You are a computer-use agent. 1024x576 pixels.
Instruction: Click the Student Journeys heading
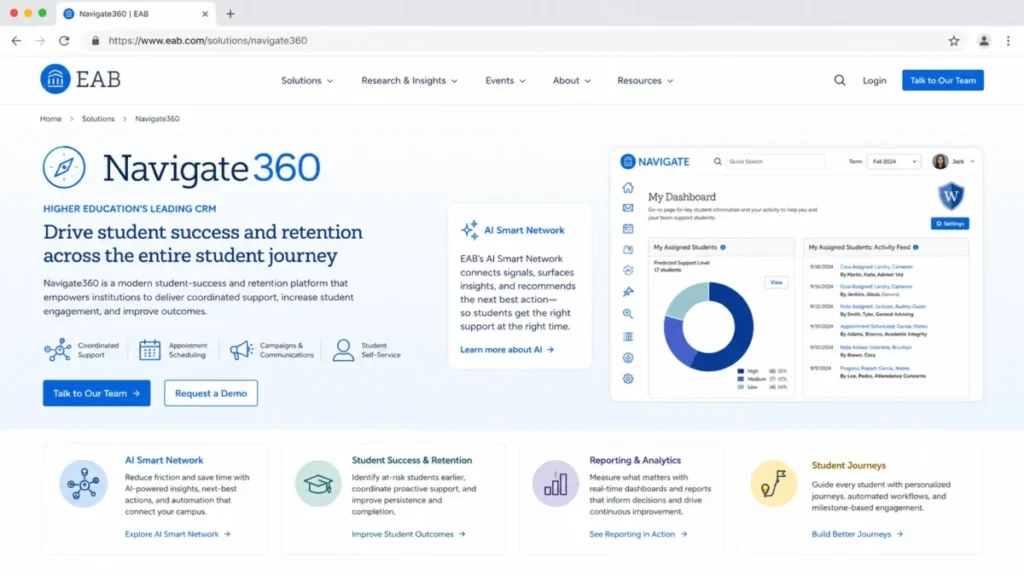pyautogui.click(x=848, y=466)
